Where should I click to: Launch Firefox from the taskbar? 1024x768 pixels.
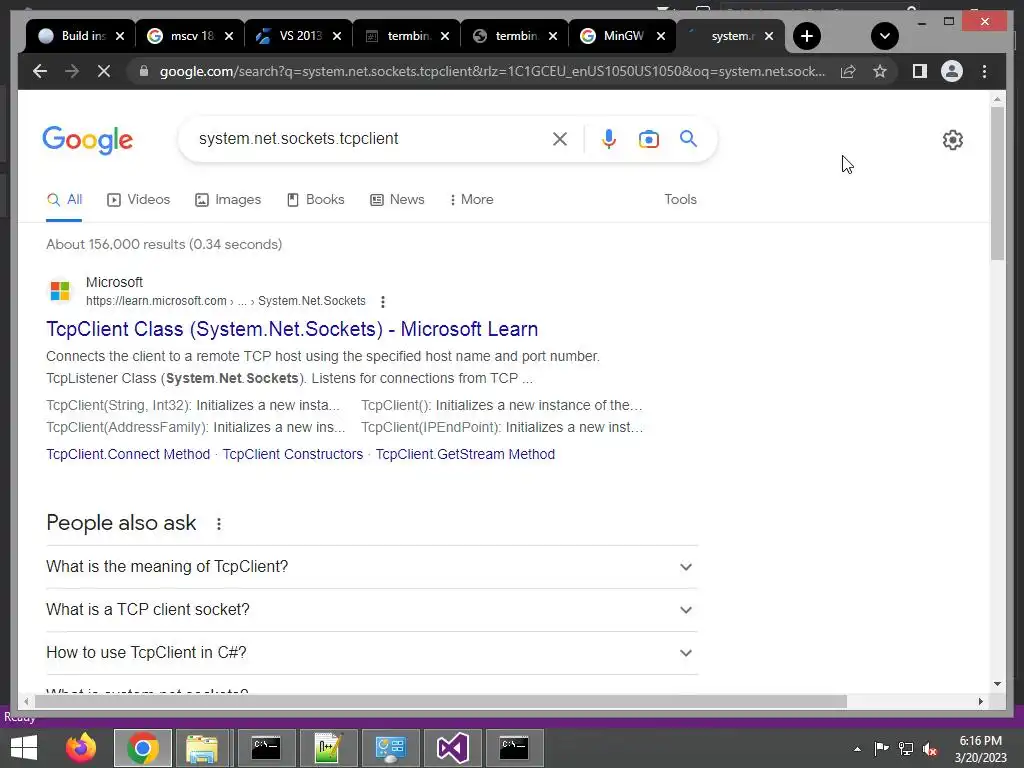pyautogui.click(x=81, y=748)
